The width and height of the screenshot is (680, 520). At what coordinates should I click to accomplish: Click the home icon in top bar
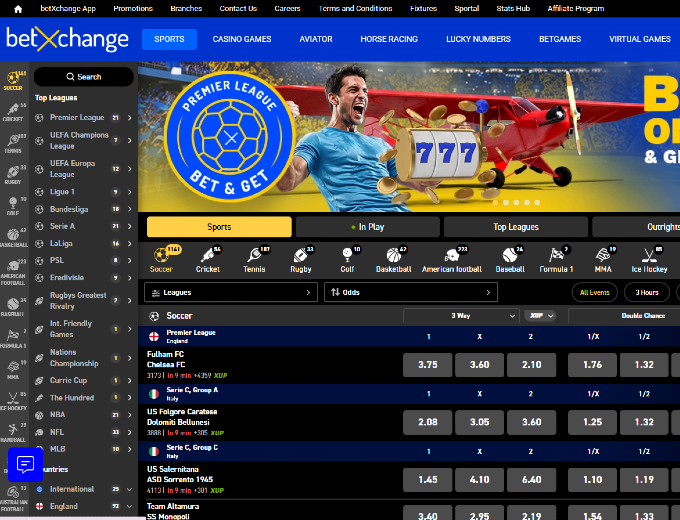click(18, 9)
